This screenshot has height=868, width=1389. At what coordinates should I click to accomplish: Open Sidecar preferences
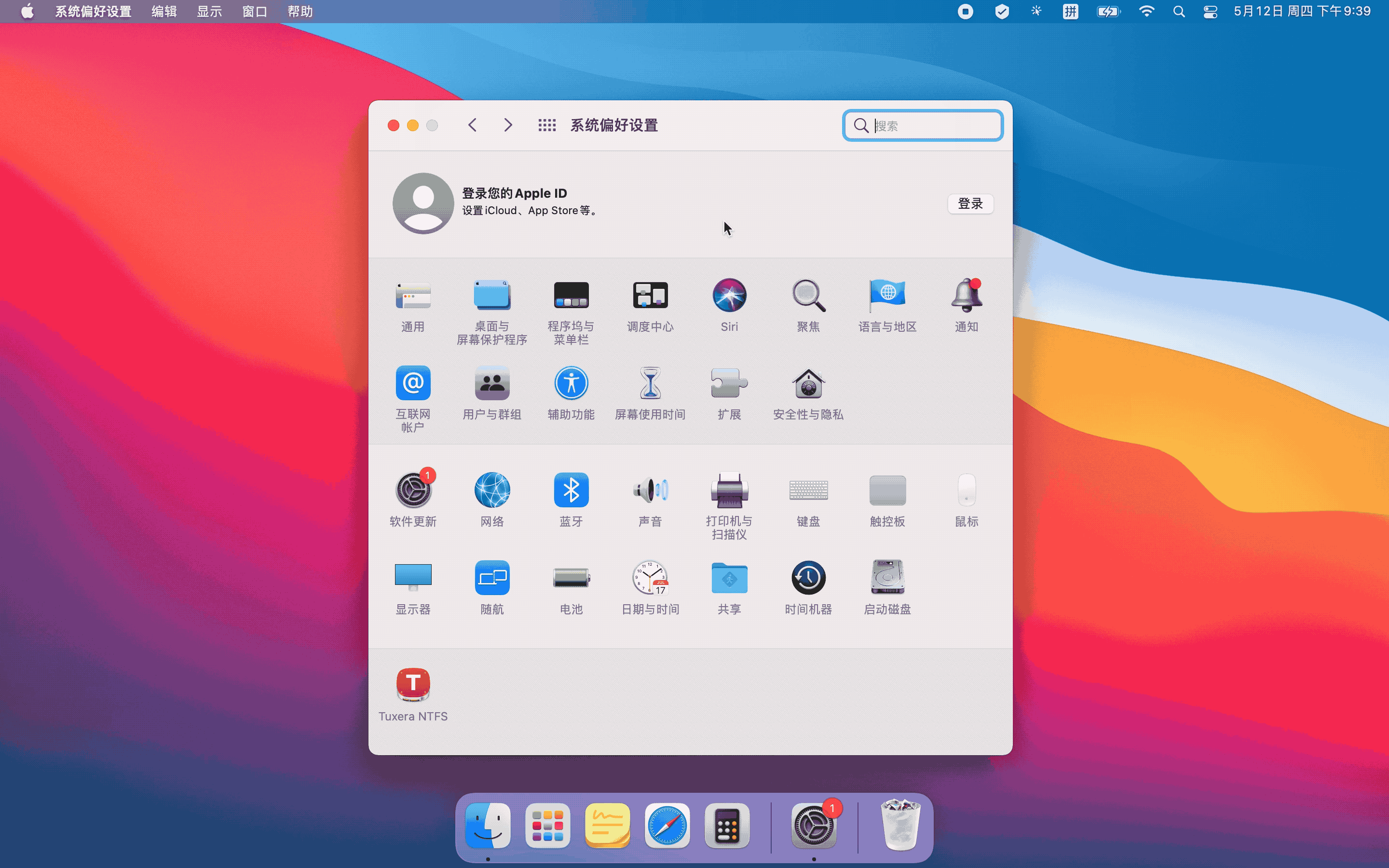point(492,578)
